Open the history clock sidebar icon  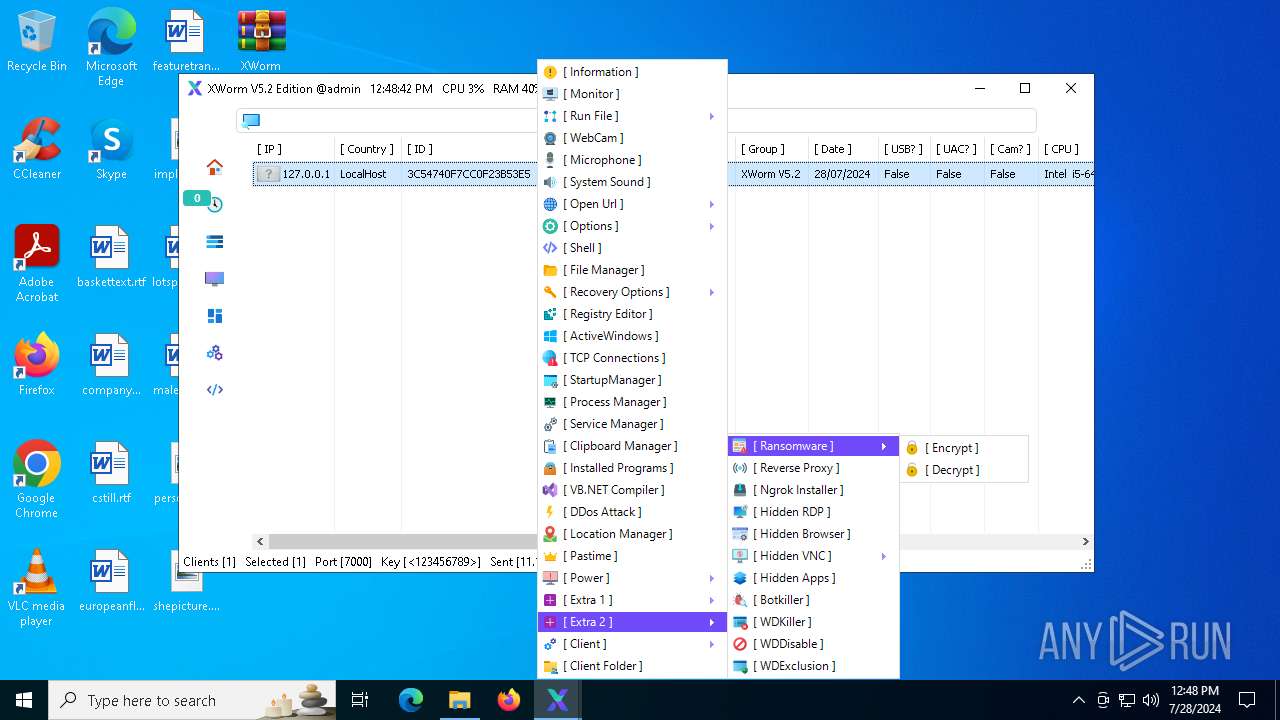[x=214, y=204]
